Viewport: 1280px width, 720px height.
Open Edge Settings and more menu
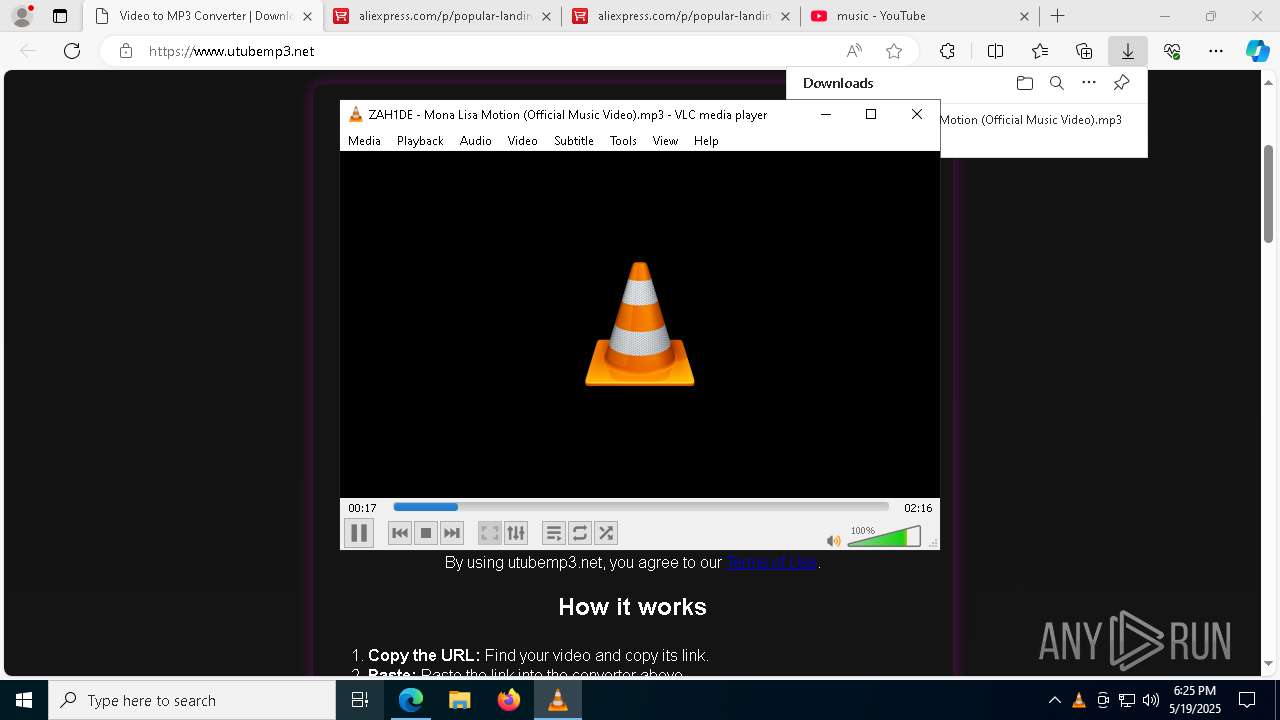click(x=1216, y=51)
